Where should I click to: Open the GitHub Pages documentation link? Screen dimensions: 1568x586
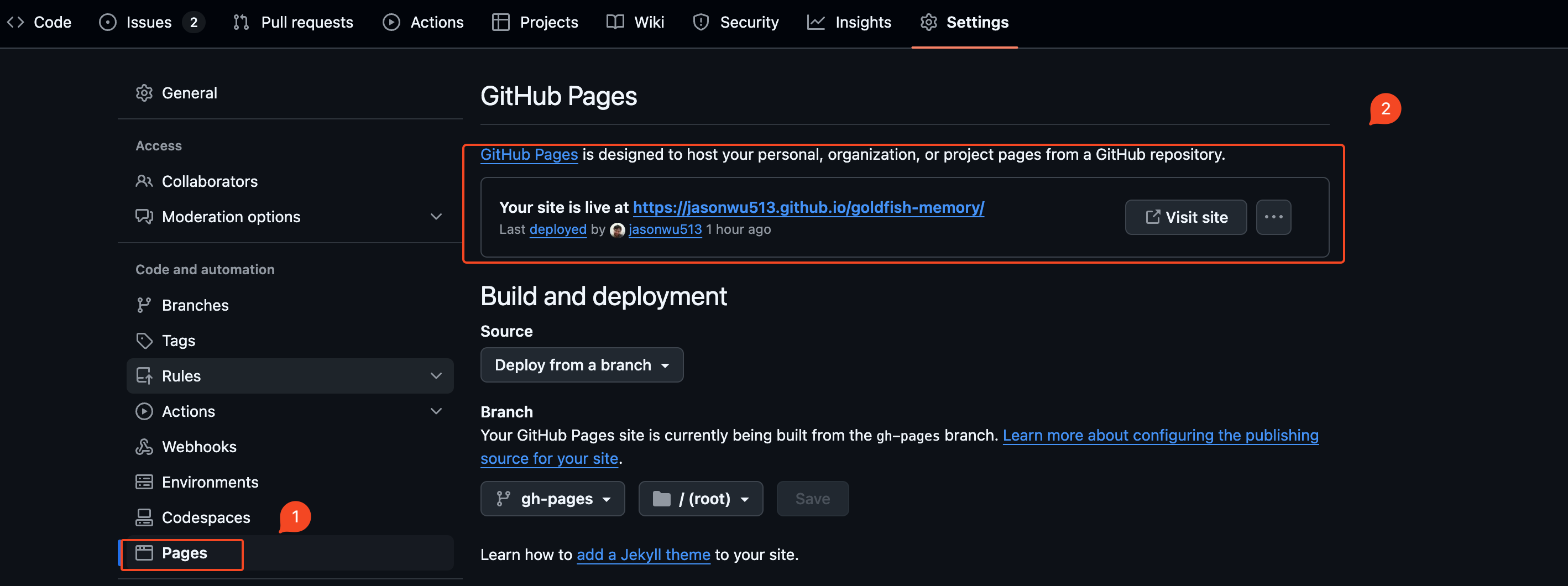pyautogui.click(x=529, y=155)
